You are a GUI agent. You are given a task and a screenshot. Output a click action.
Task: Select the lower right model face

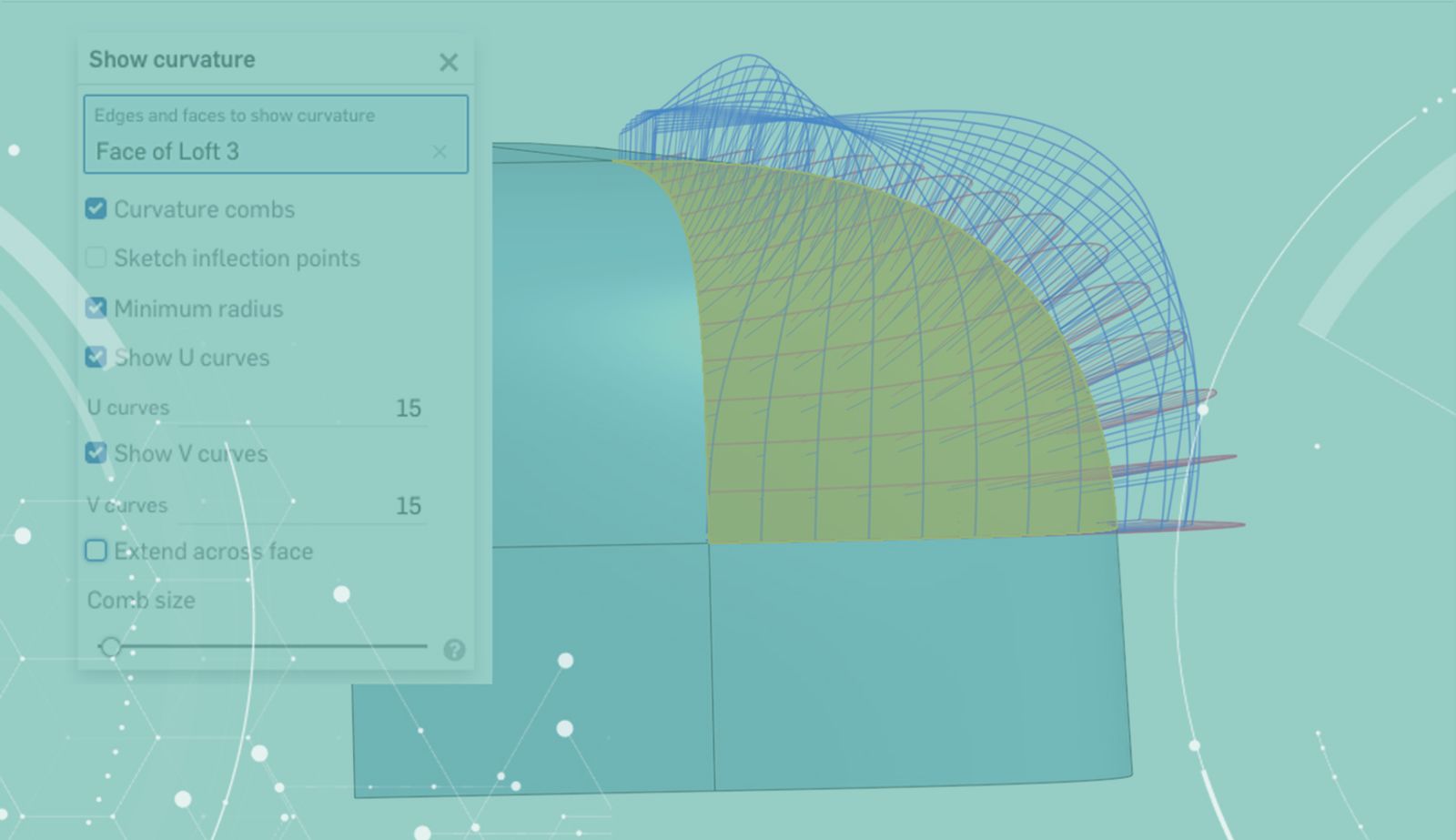tap(919, 664)
